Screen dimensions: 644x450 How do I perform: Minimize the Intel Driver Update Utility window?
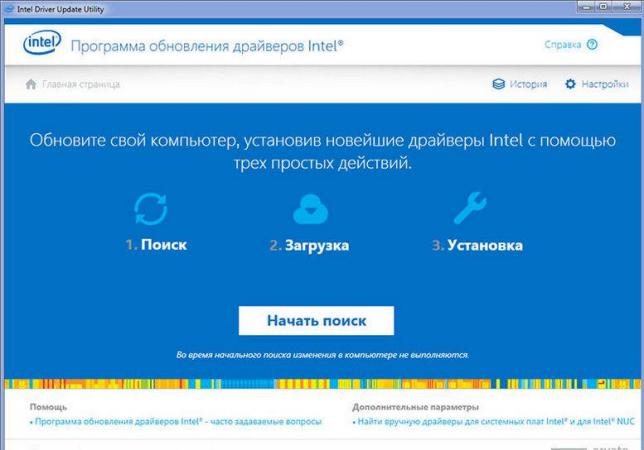[x=586, y=6]
